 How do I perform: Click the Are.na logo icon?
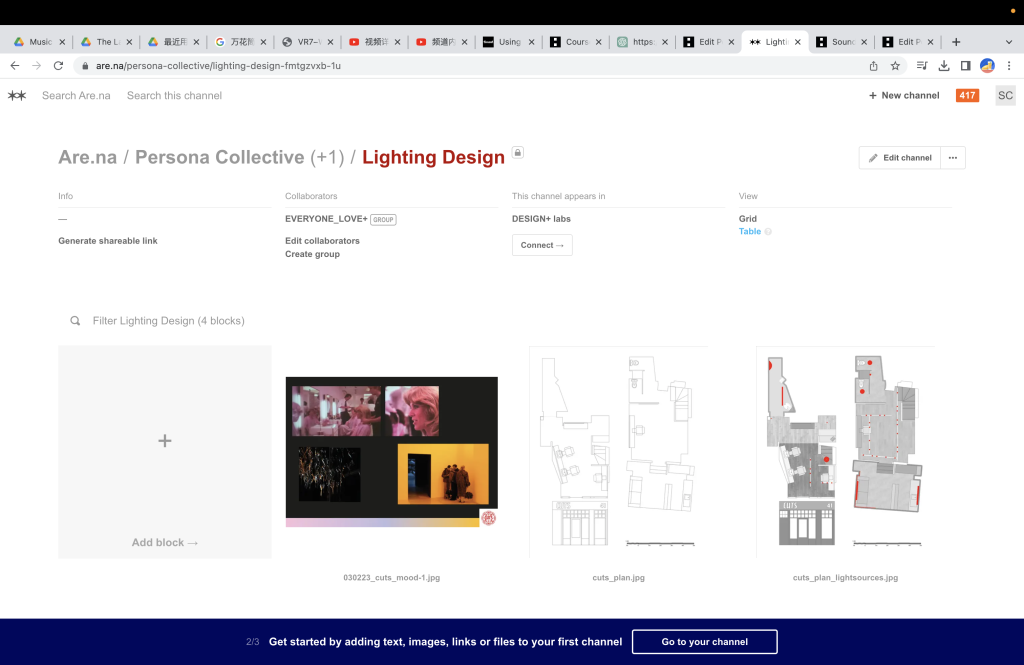tap(17, 95)
